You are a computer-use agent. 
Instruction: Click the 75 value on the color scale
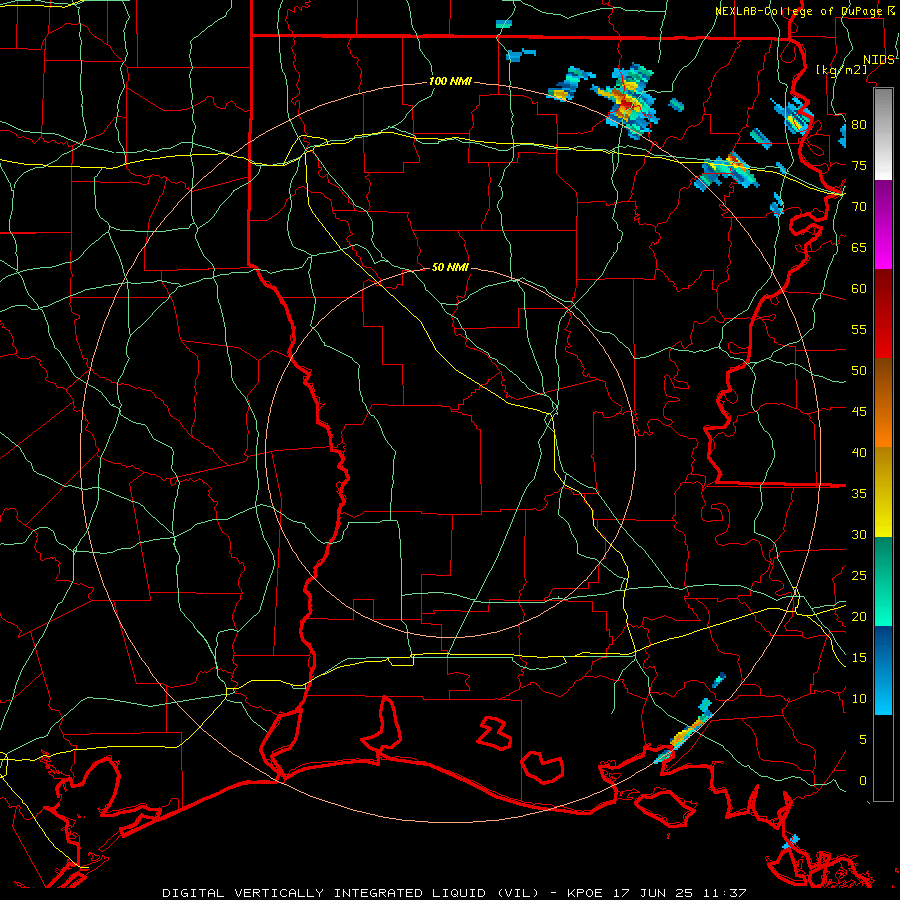[x=859, y=165]
